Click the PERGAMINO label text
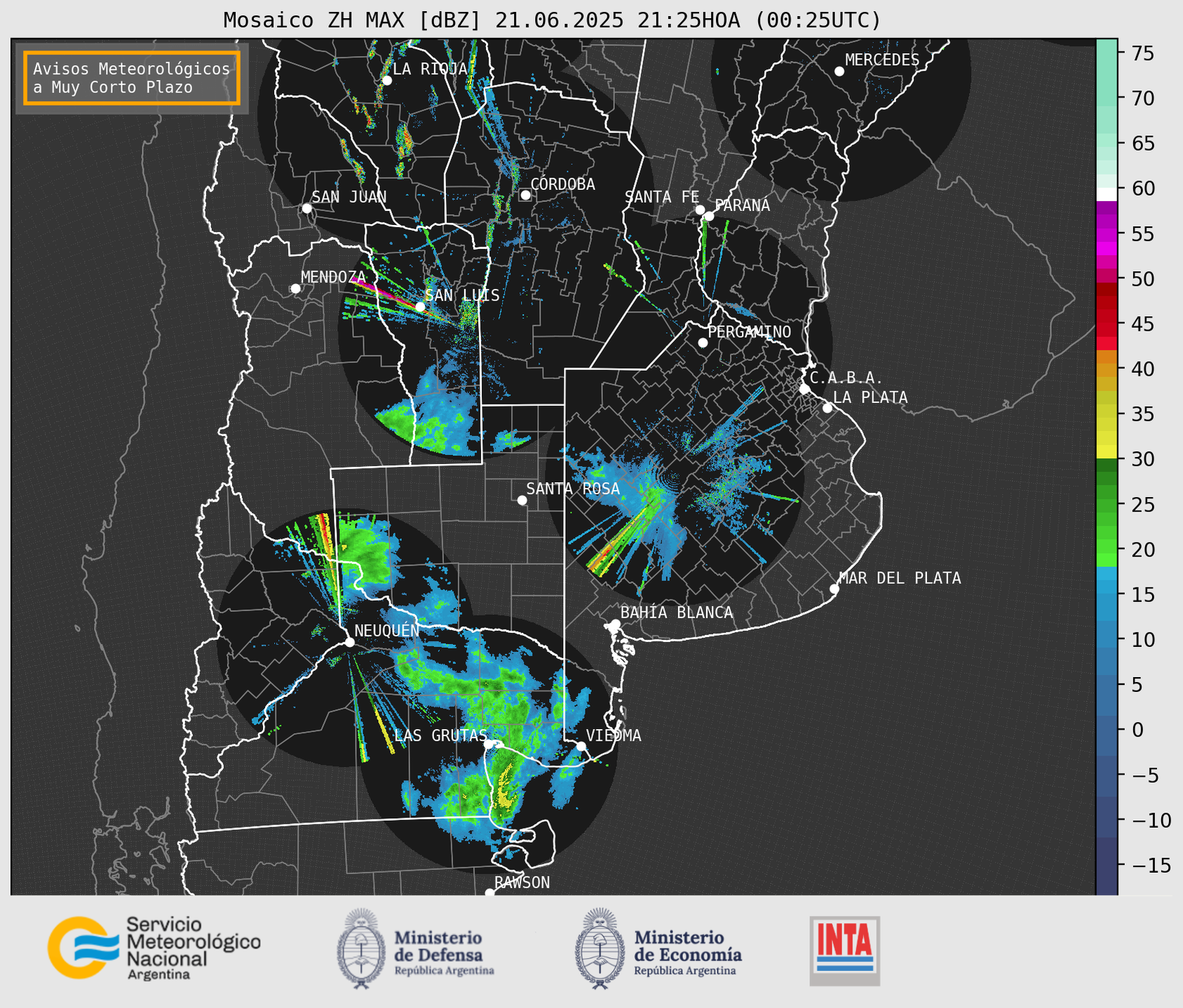The width and height of the screenshot is (1183, 1008). [x=750, y=332]
